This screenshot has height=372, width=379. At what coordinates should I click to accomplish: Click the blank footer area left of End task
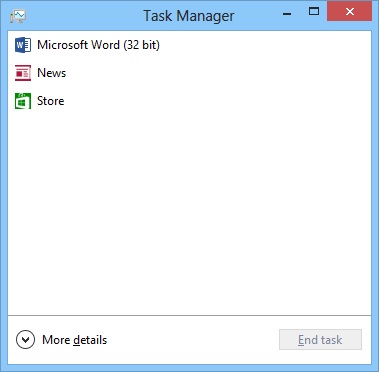point(193,340)
